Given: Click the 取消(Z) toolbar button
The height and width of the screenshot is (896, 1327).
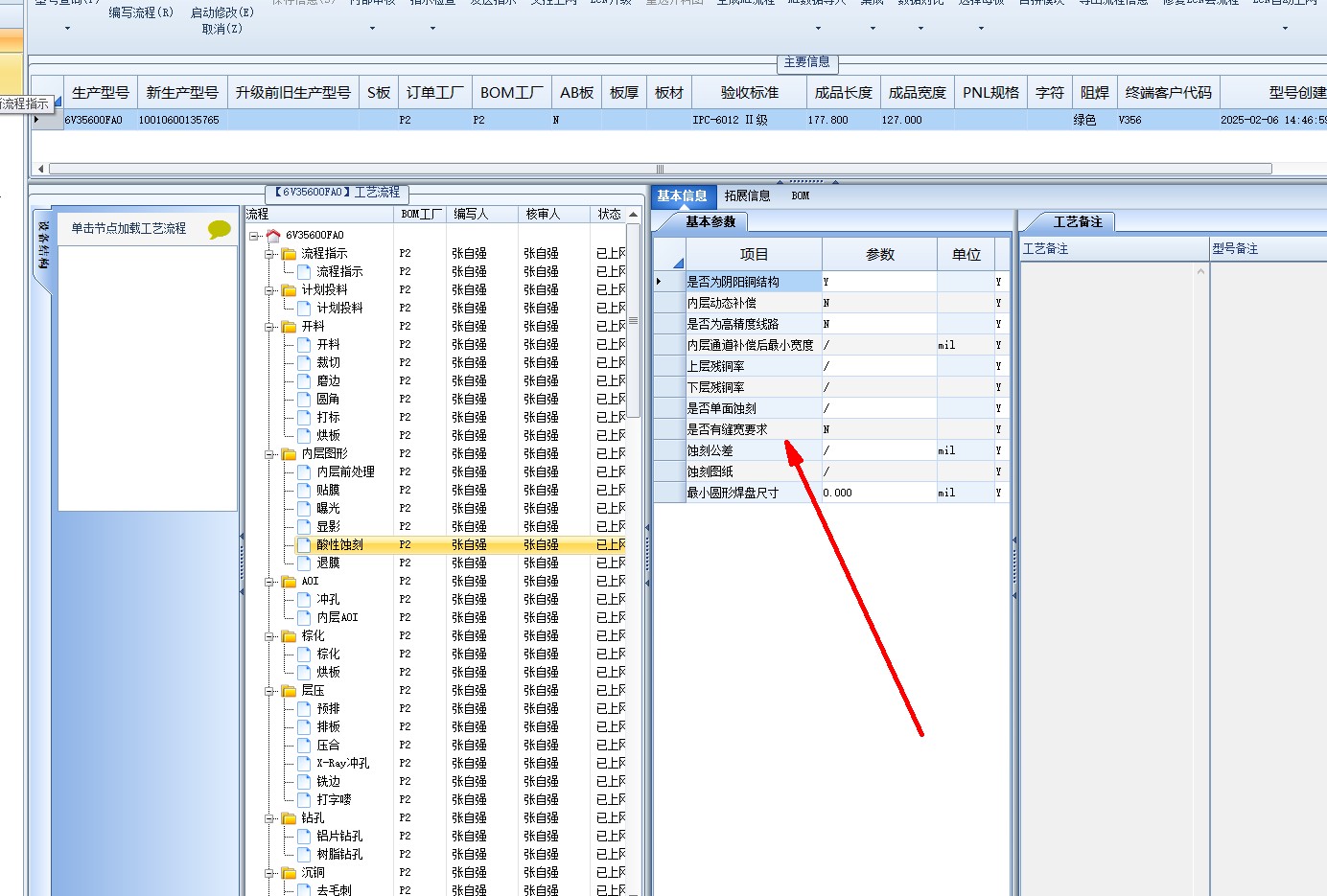Looking at the screenshot, I should [x=222, y=30].
